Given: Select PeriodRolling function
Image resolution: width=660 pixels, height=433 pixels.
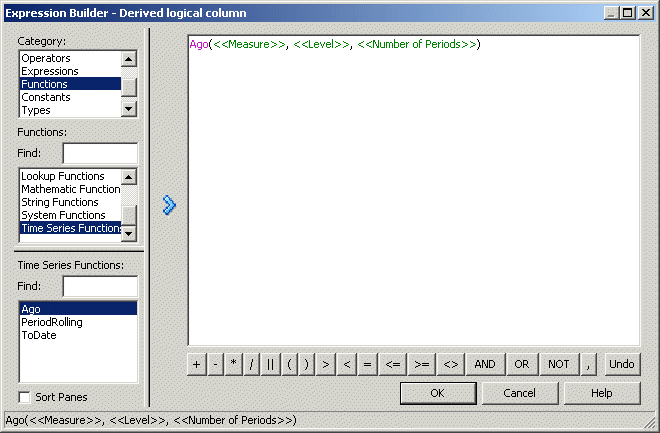Looking at the screenshot, I should (x=78, y=322).
